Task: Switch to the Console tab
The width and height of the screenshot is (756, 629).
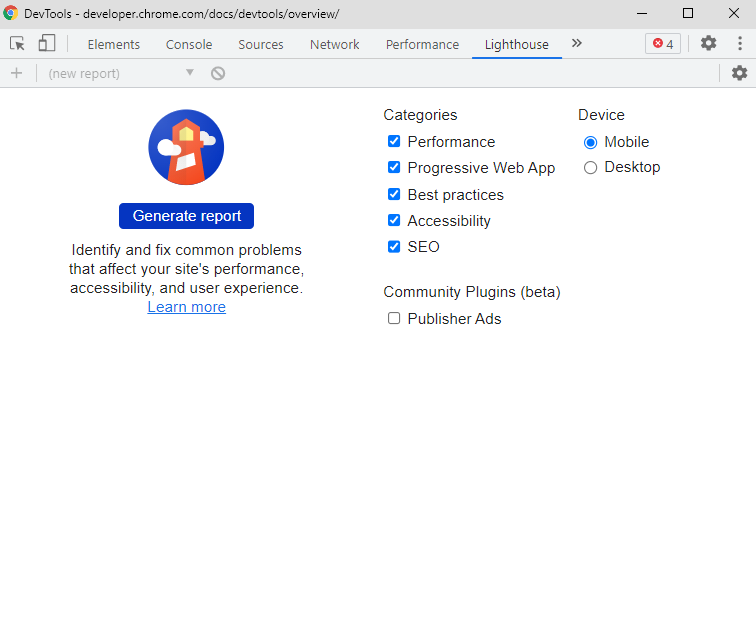Action: [x=189, y=44]
